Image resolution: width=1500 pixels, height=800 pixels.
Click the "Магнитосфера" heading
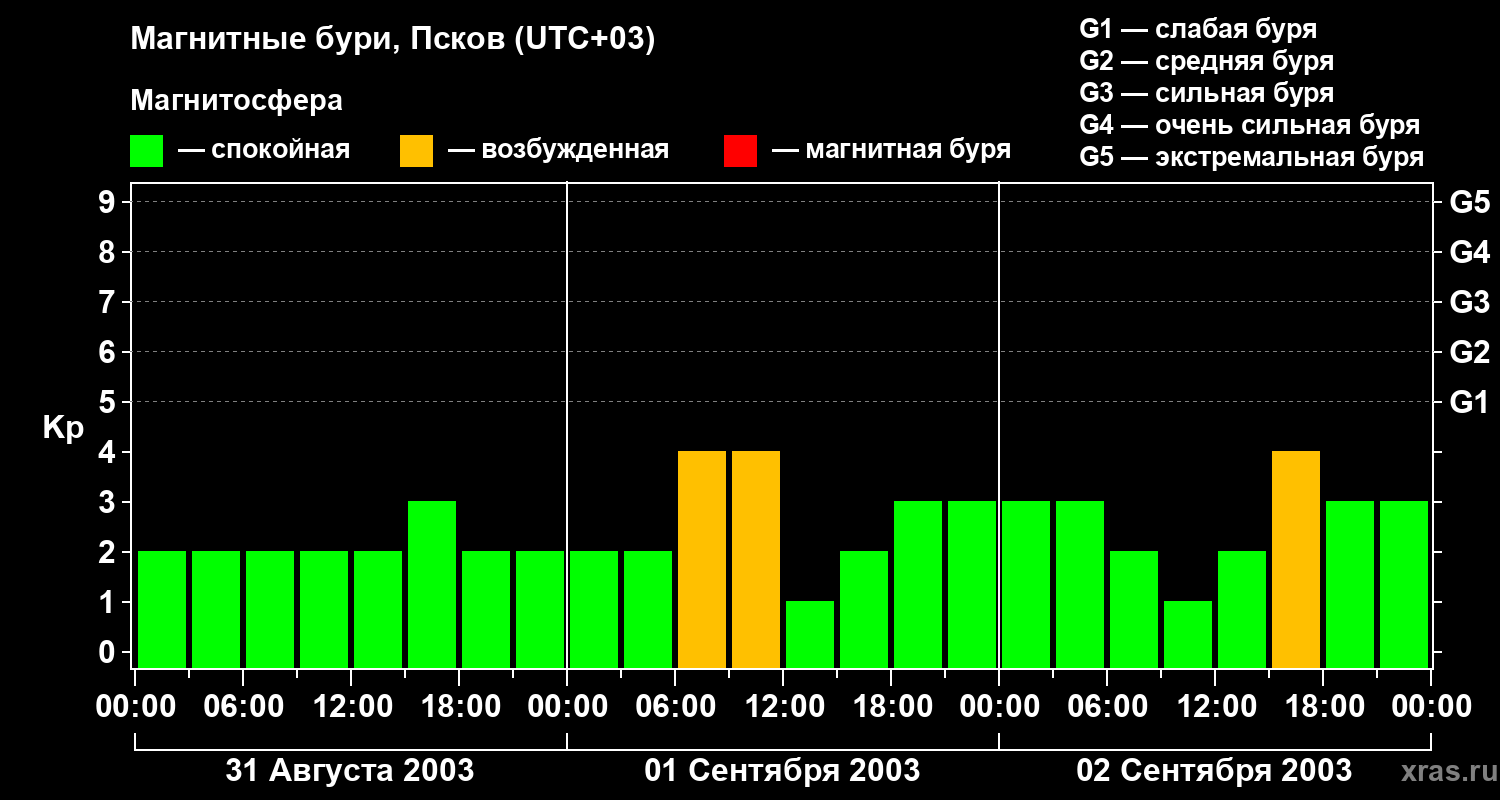click(236, 101)
